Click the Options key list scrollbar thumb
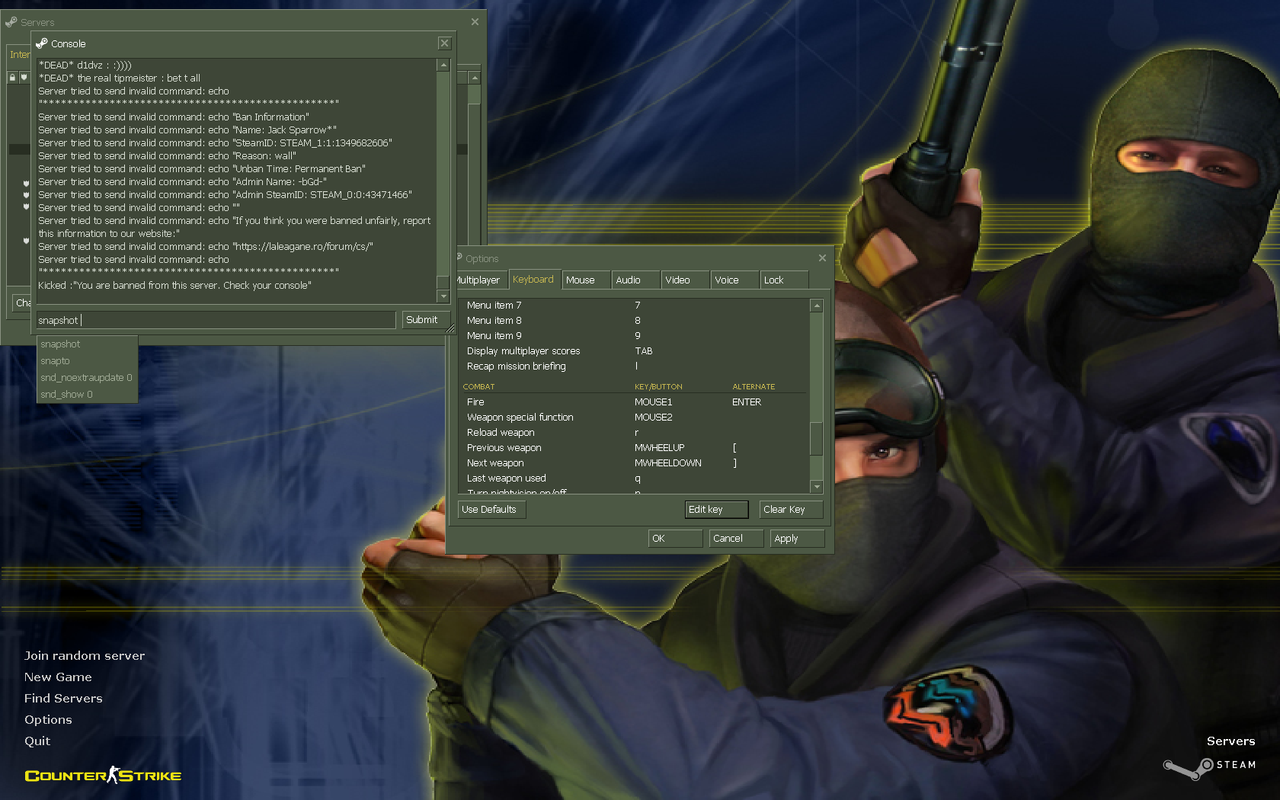 [816, 438]
